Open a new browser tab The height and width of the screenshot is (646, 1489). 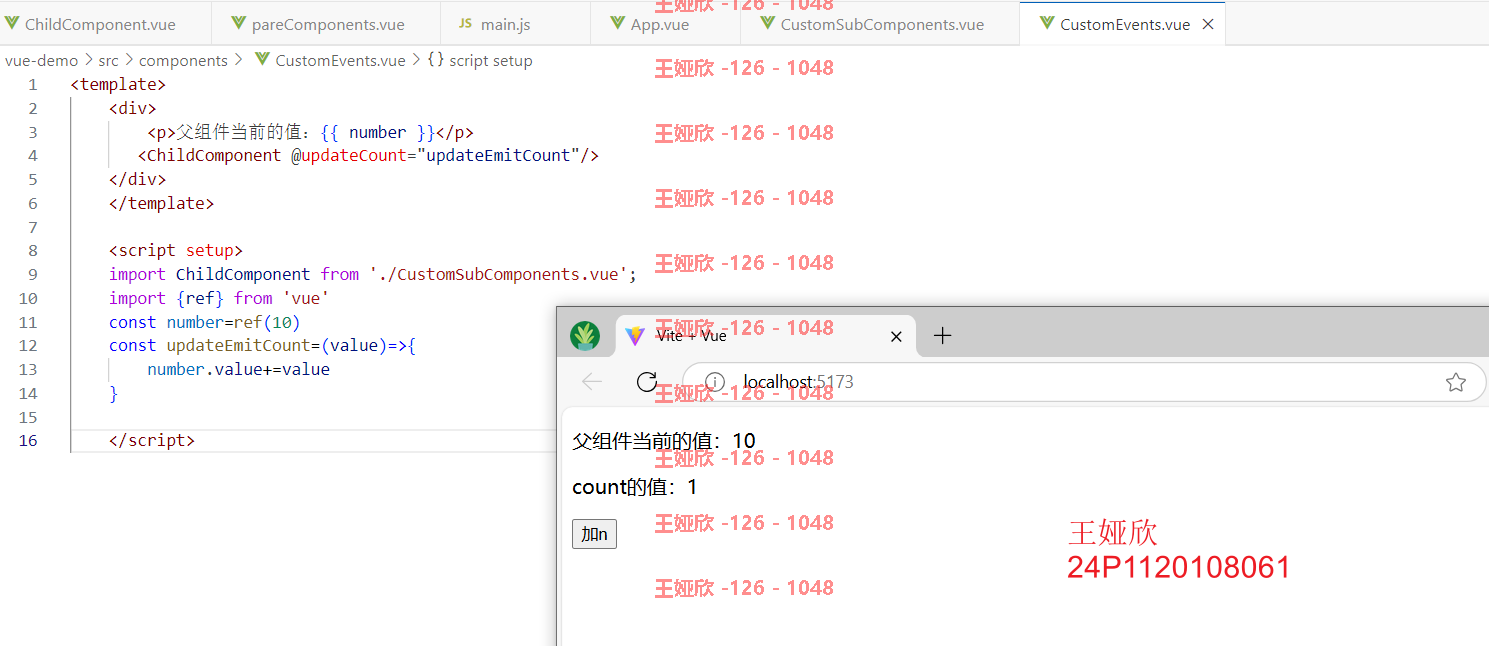(941, 336)
